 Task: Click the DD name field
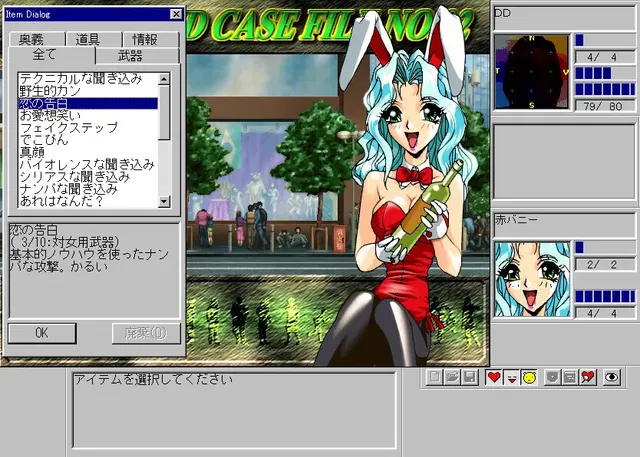564,18
